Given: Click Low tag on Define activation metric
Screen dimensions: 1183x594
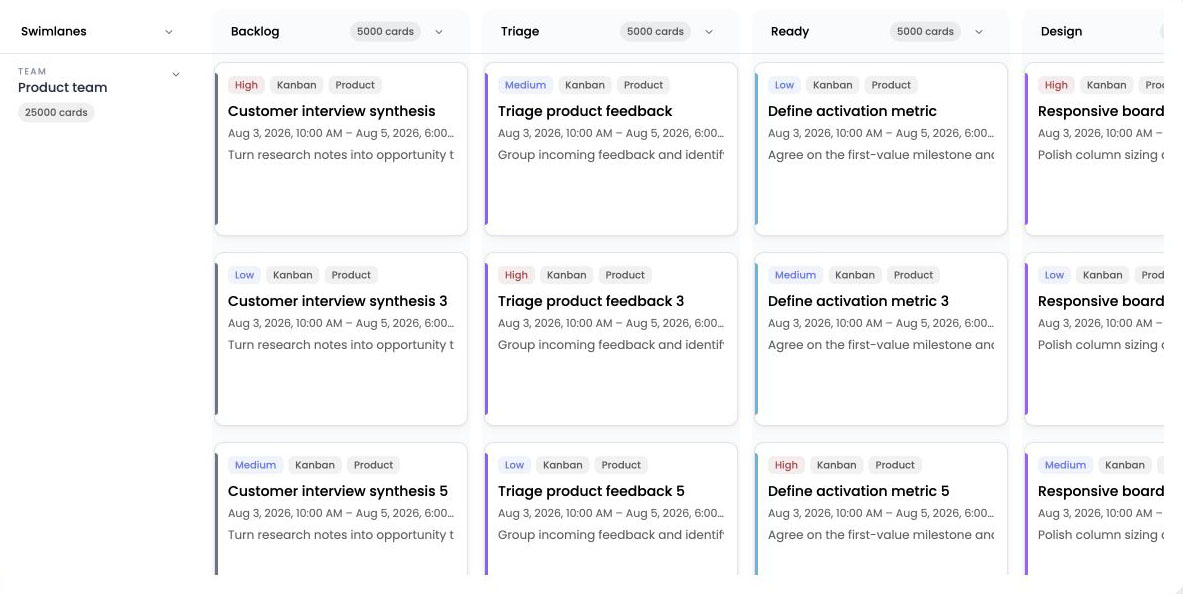Looking at the screenshot, I should 785,85.
